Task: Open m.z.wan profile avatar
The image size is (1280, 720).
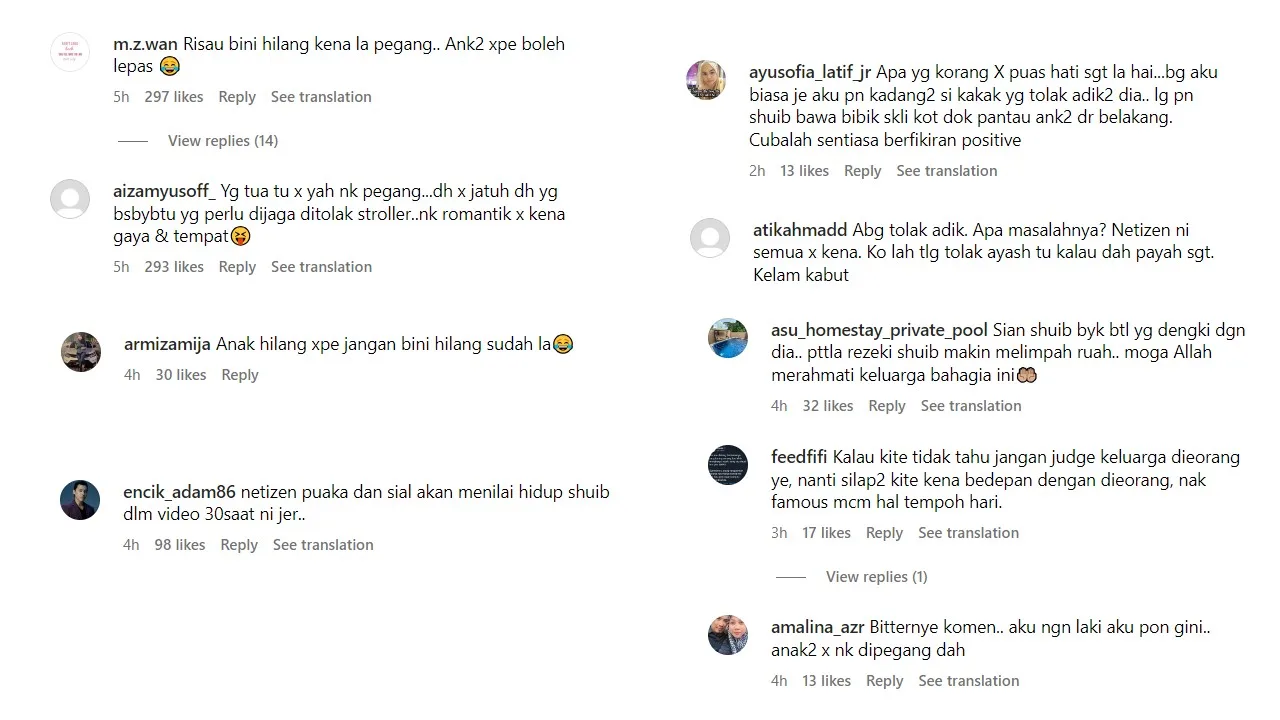Action: coord(70,52)
